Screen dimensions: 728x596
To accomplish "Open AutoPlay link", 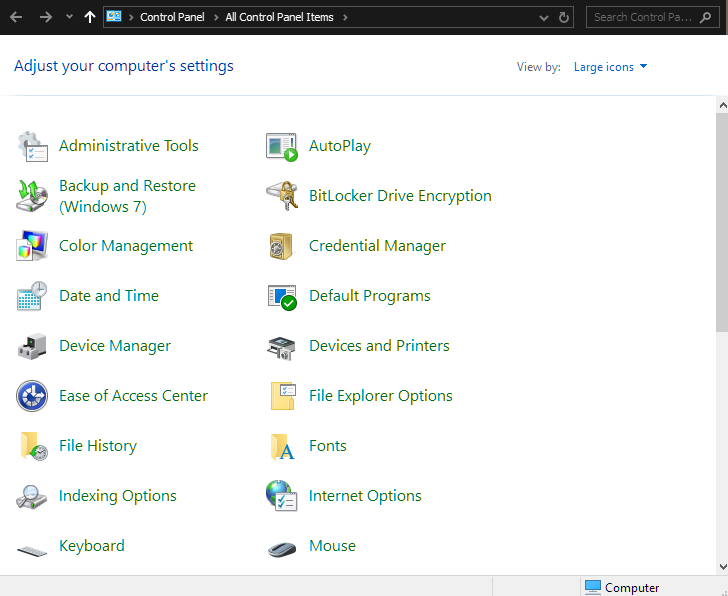I will (340, 146).
